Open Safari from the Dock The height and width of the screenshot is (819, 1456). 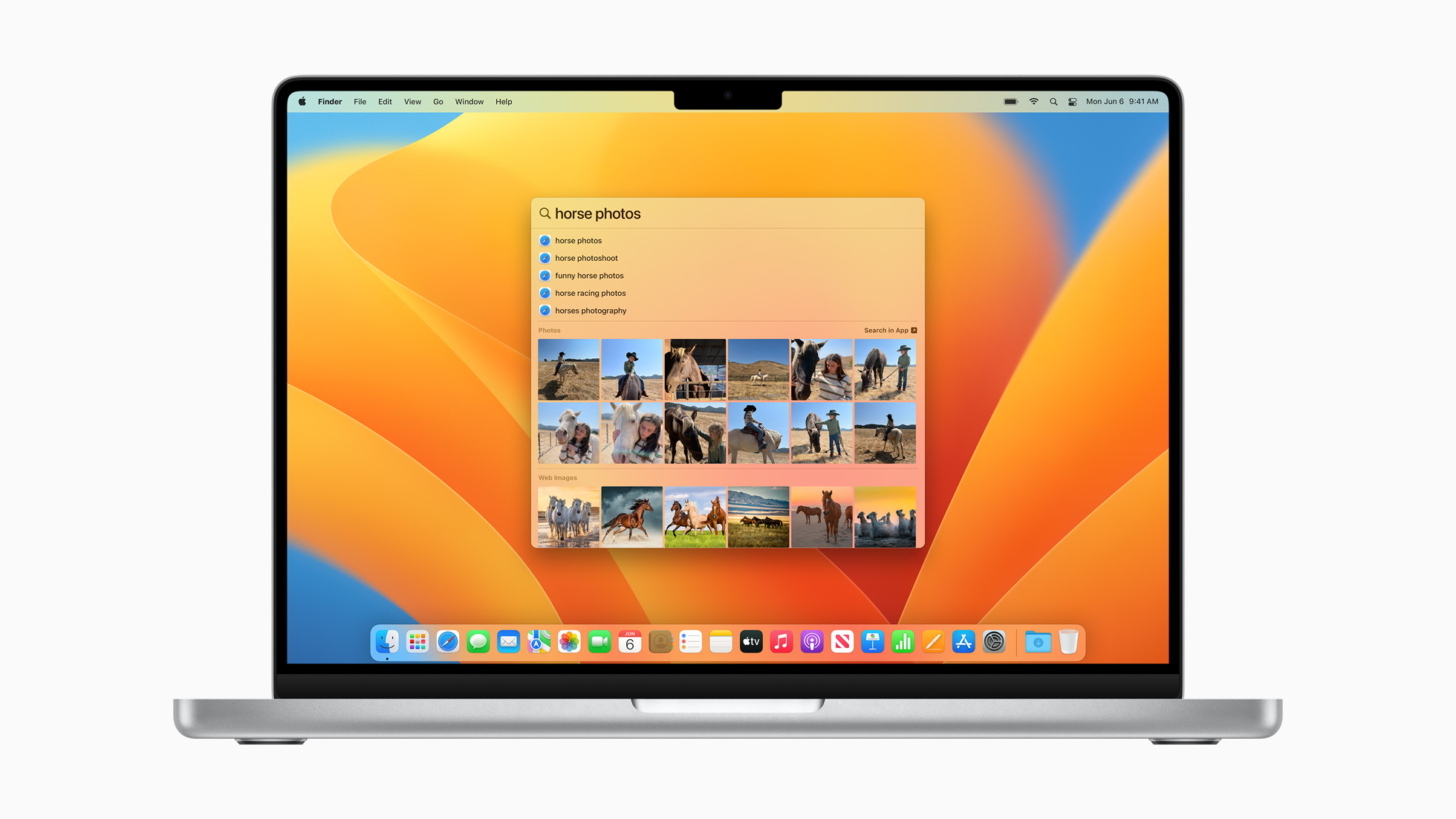pyautogui.click(x=448, y=641)
